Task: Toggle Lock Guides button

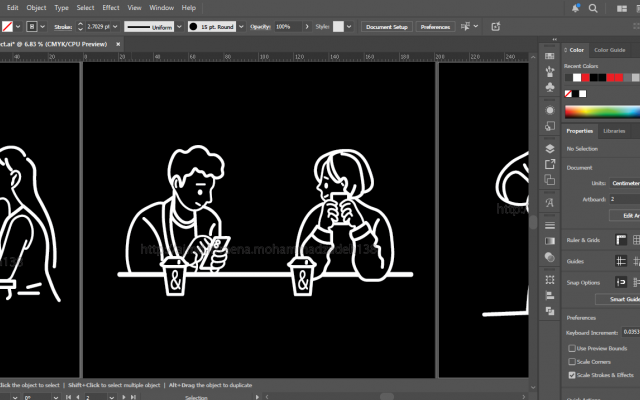Action: pyautogui.click(x=636, y=261)
